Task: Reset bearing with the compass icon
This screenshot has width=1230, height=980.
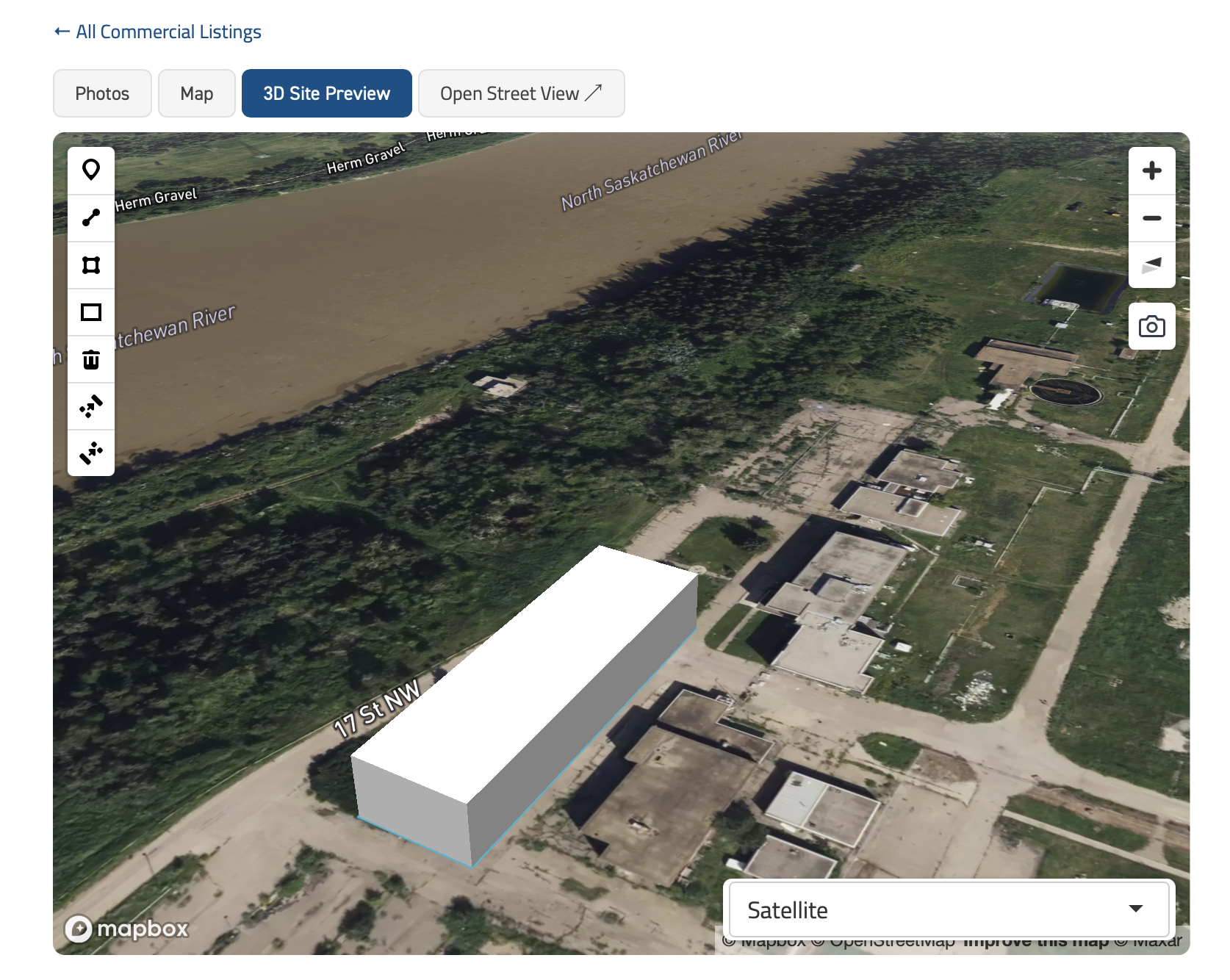Action: (1151, 265)
